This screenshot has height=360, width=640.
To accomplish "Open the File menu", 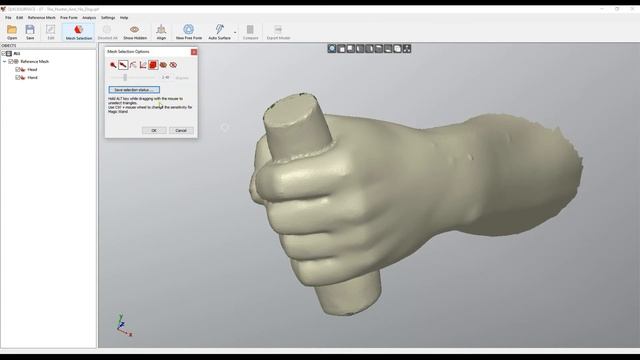I will pyautogui.click(x=8, y=18).
